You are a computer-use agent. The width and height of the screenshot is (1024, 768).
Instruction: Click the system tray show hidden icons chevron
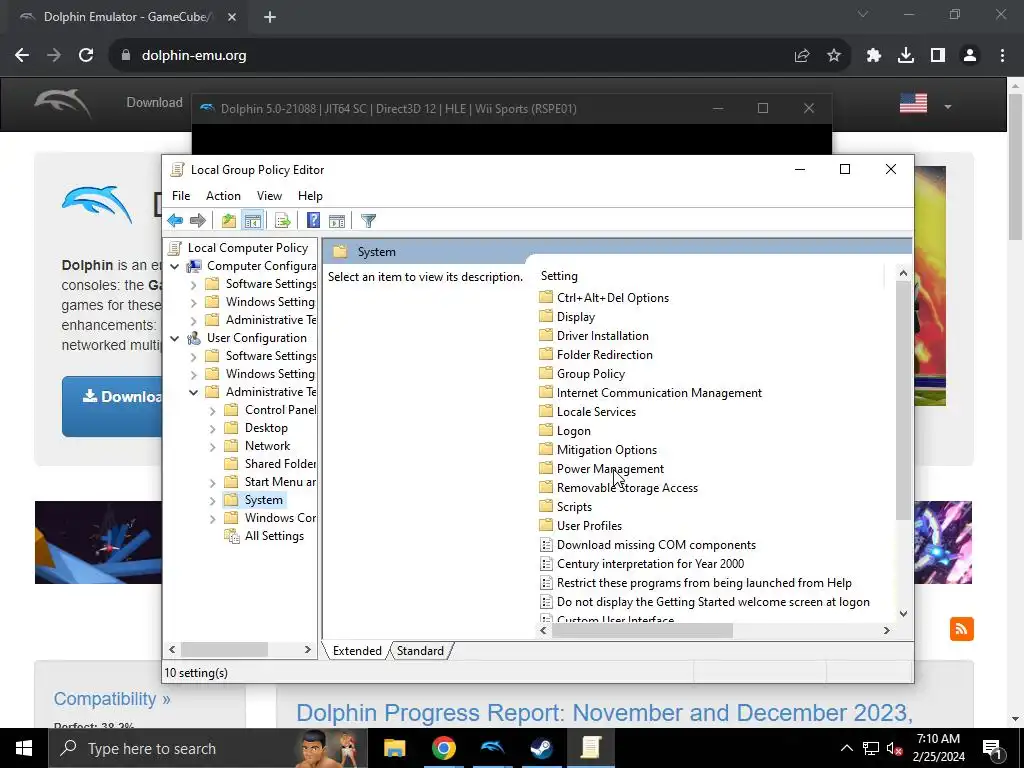click(846, 749)
